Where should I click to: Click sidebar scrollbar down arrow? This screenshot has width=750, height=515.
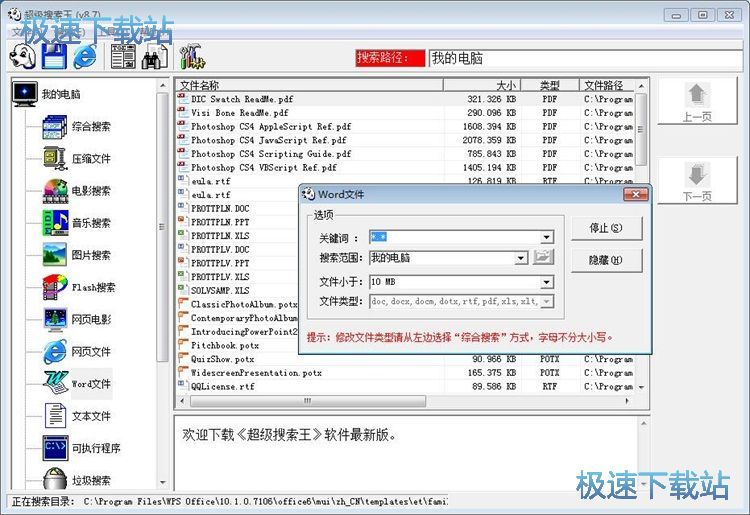pyautogui.click(x=163, y=482)
